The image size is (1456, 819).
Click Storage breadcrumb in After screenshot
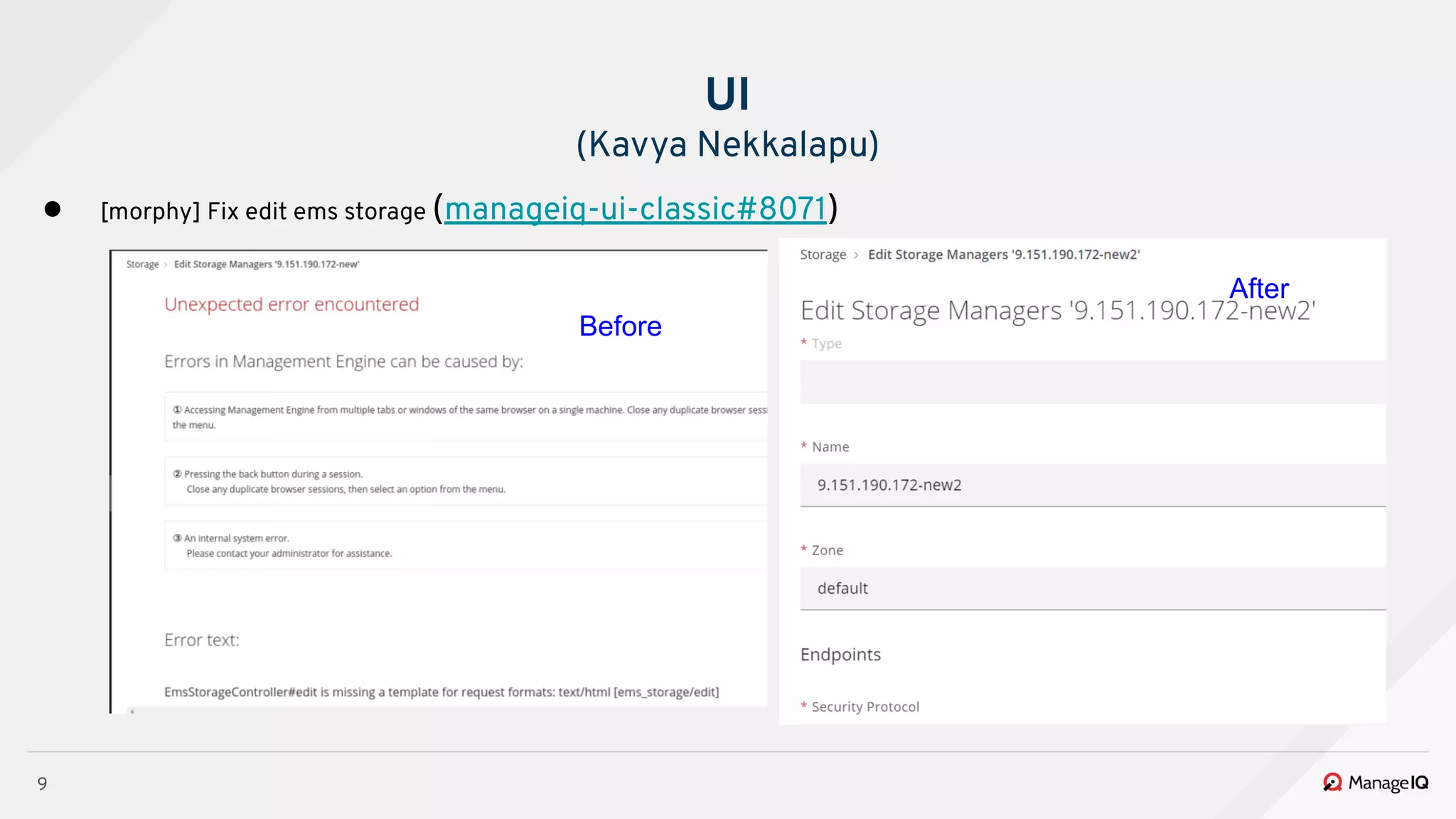823,255
